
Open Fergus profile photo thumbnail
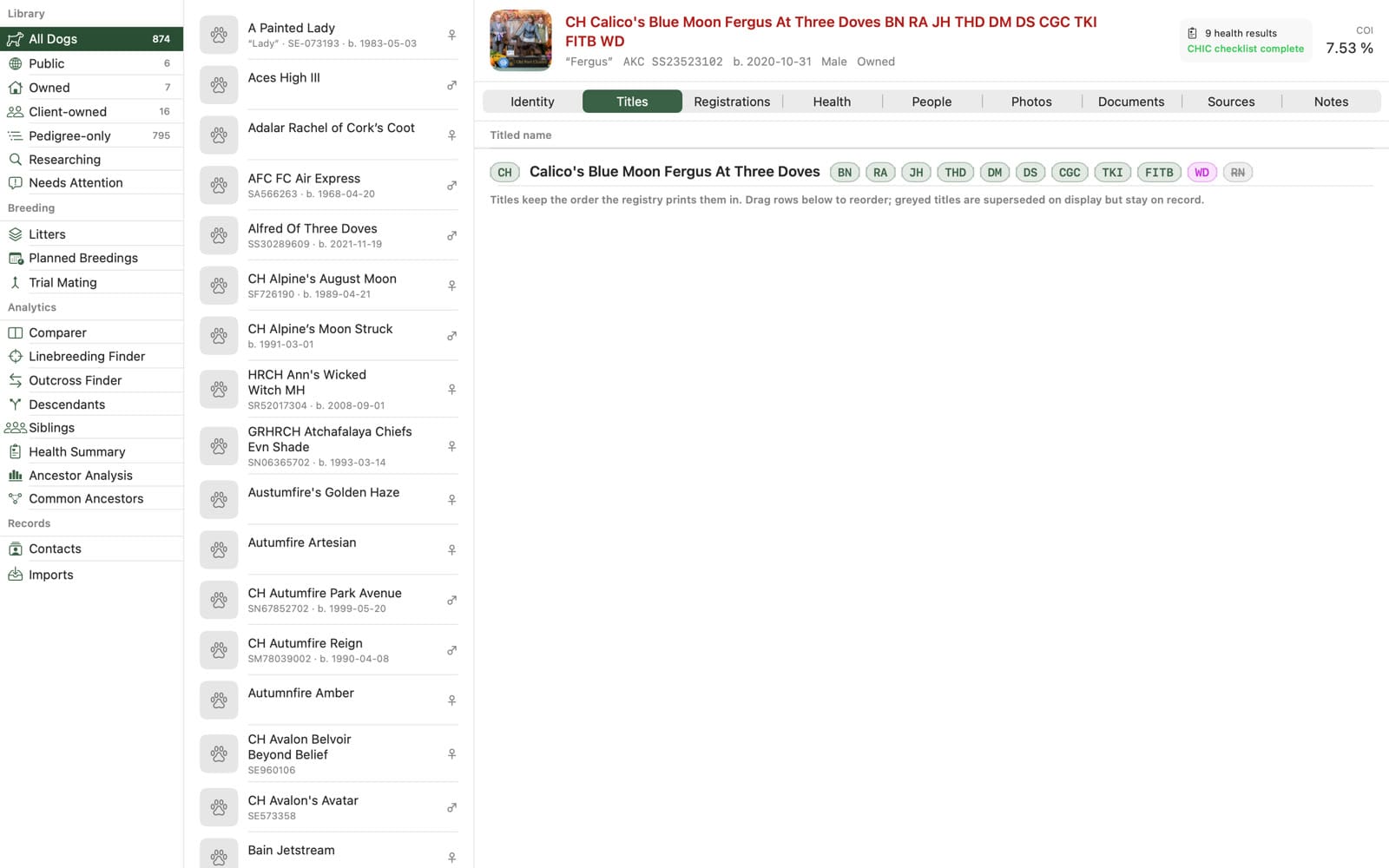(x=521, y=40)
